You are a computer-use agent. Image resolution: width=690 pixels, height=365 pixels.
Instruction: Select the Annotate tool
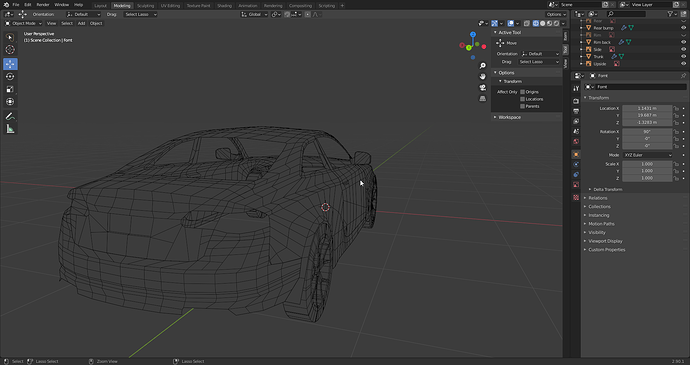[10, 116]
